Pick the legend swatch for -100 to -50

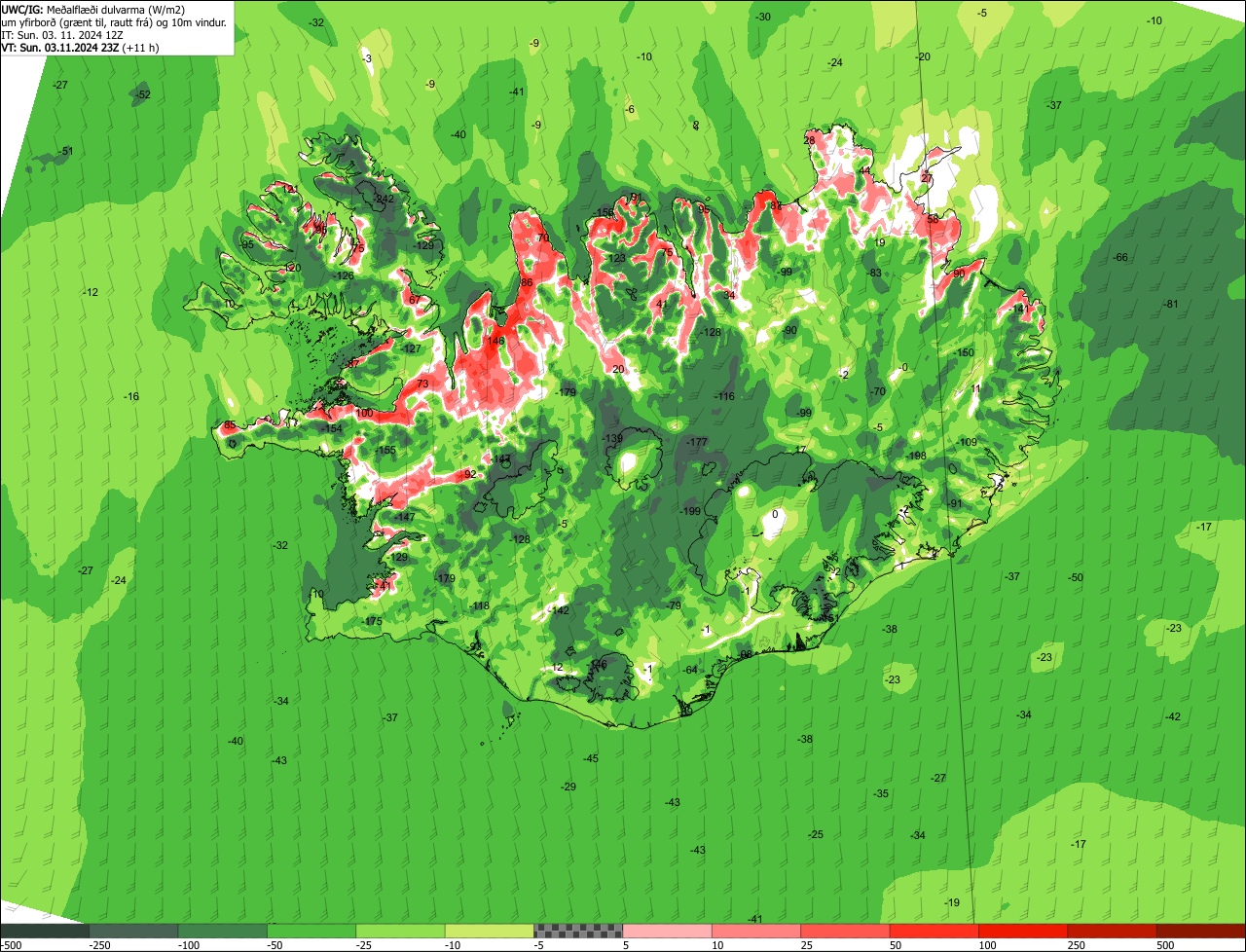pos(223,931)
